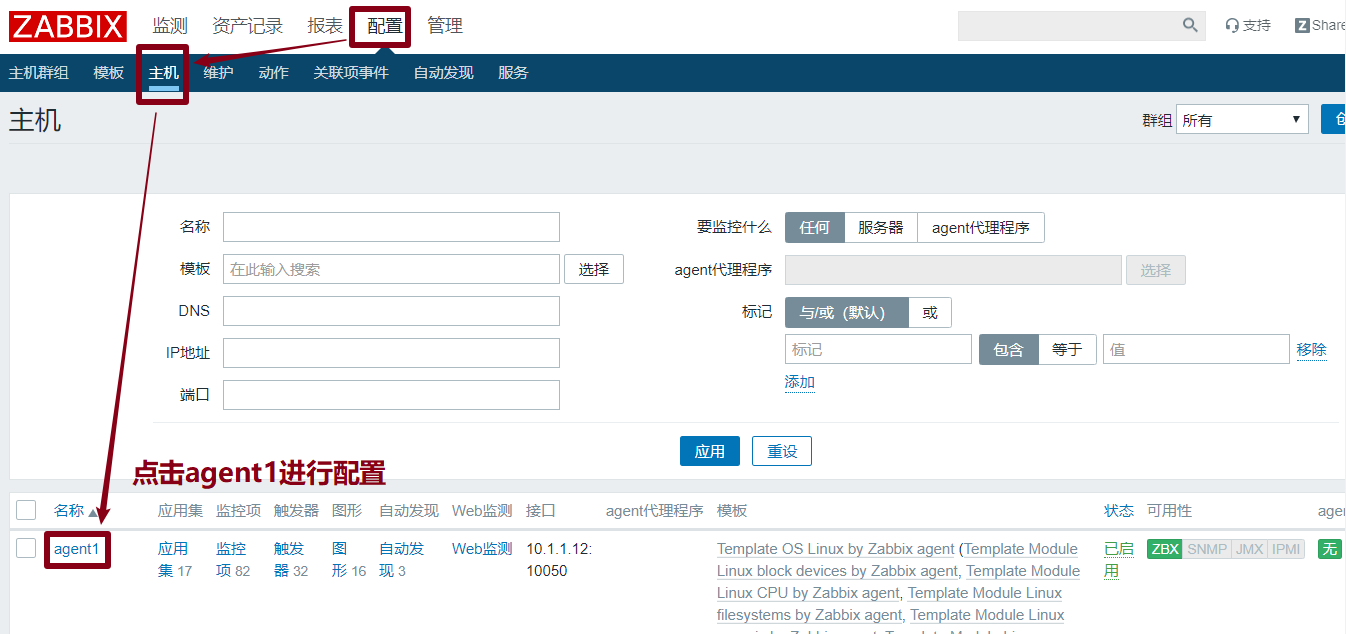Select 与/或（默认）tag mode
1346x634 pixels.
pos(846,313)
